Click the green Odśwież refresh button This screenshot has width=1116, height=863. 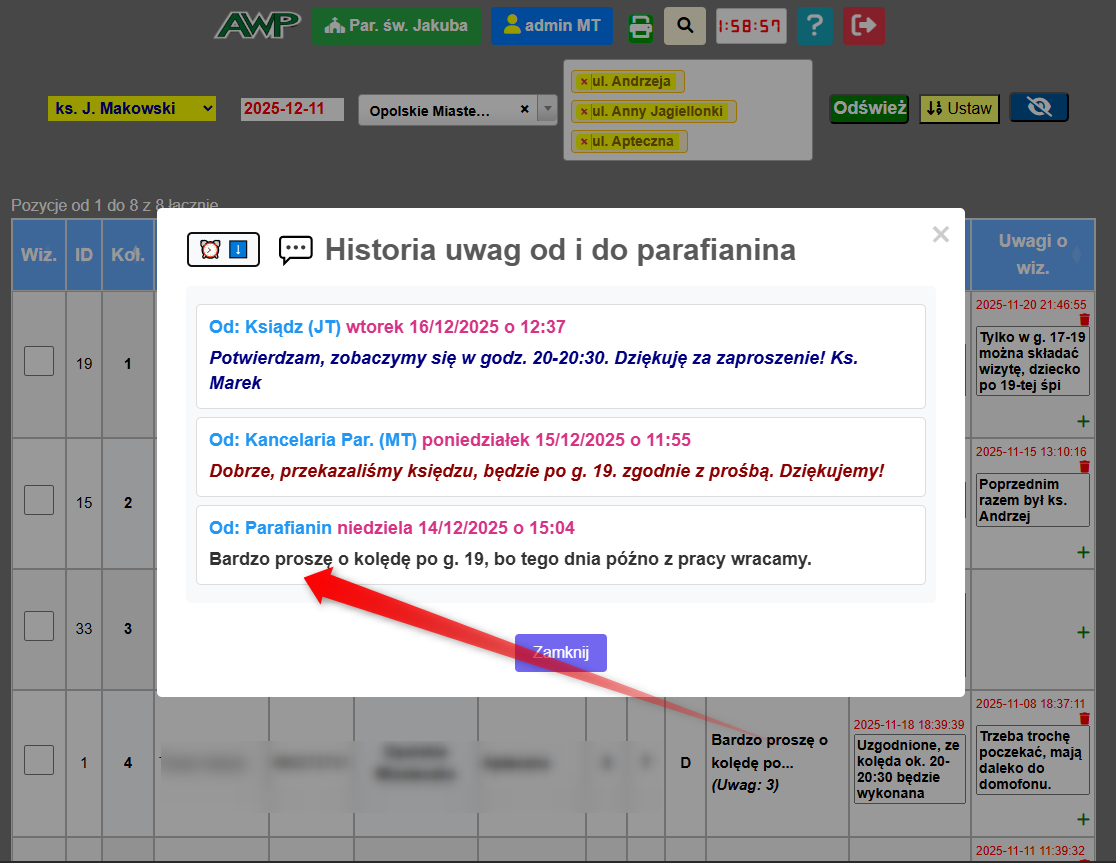pos(868,108)
